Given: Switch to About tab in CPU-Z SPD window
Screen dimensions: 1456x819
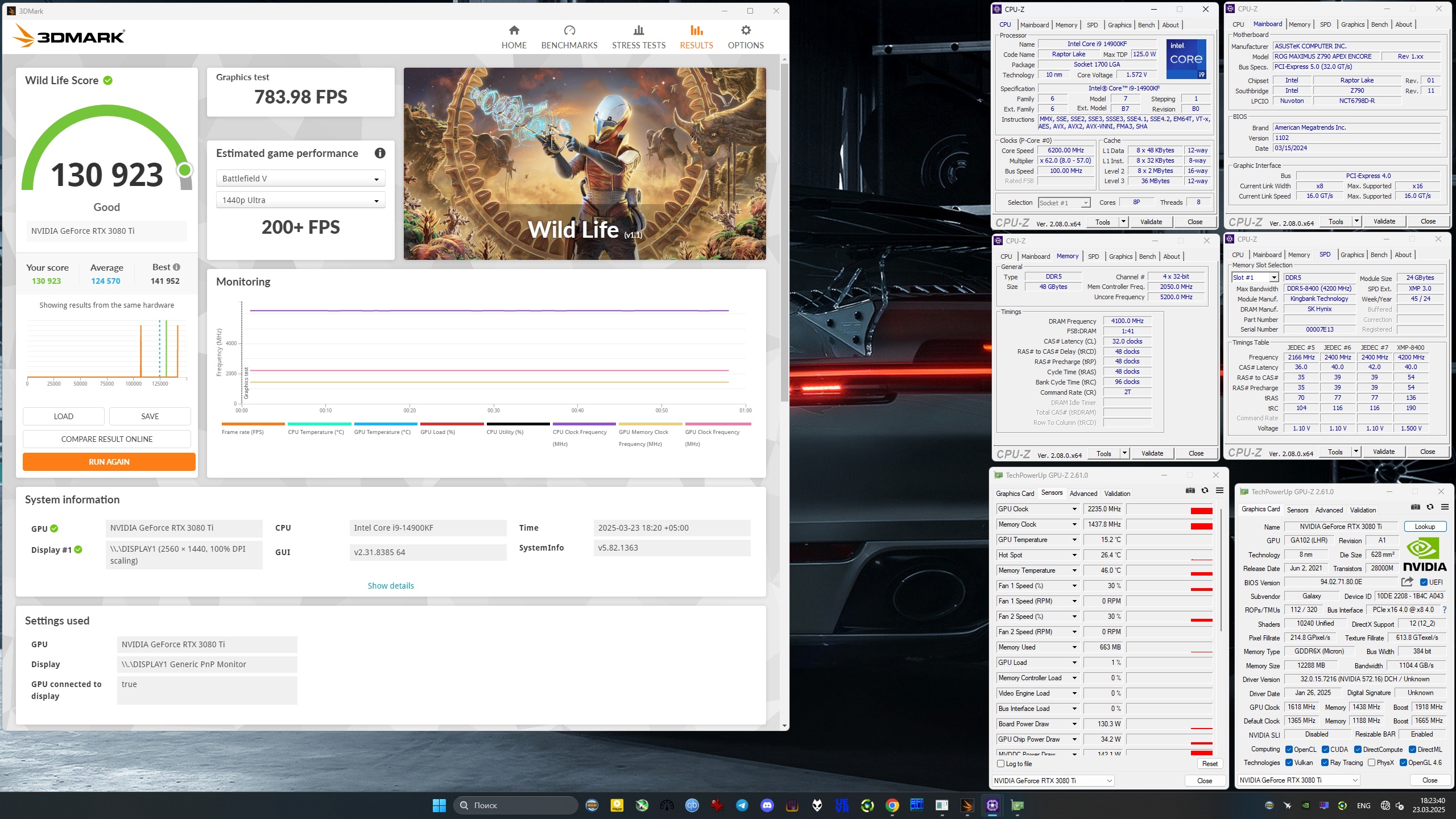Looking at the screenshot, I should (1403, 255).
